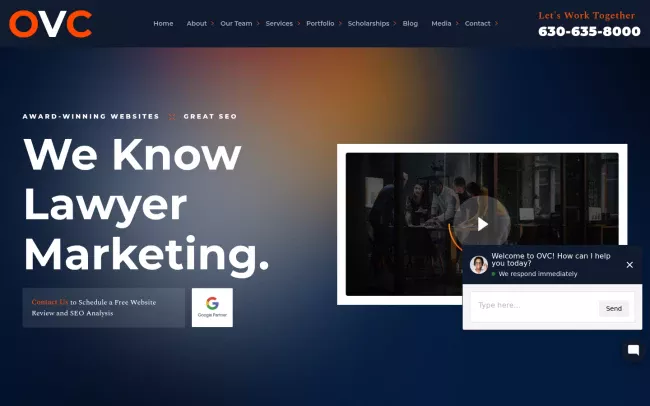Image resolution: width=650 pixels, height=406 pixels.
Task: Close the chat welcome popup
Action: (x=629, y=265)
